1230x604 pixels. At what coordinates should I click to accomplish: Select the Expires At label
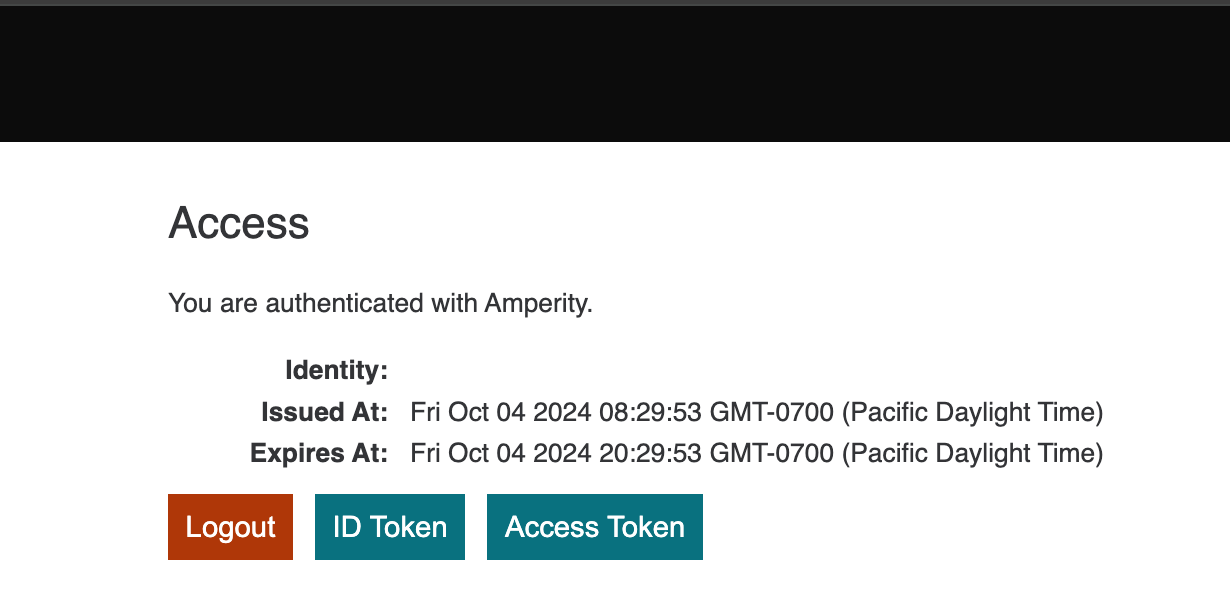(x=318, y=453)
